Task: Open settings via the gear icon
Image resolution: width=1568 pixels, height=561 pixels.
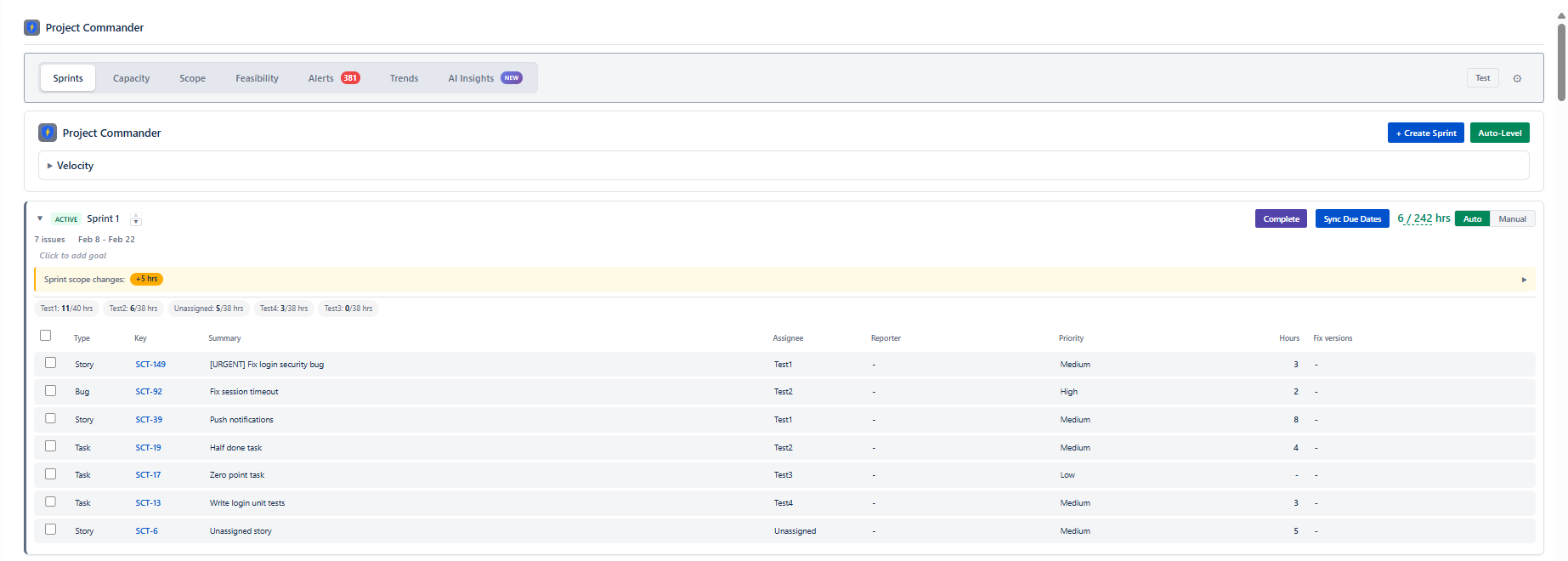Action: click(1517, 78)
